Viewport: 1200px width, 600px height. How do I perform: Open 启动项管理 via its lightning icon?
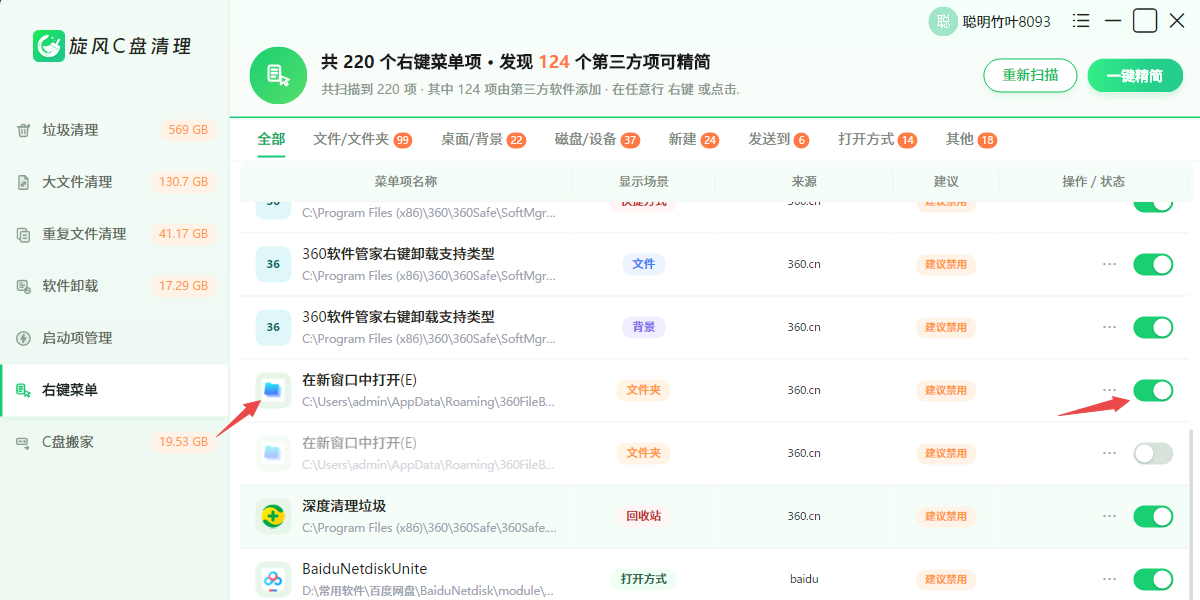(x=23, y=338)
